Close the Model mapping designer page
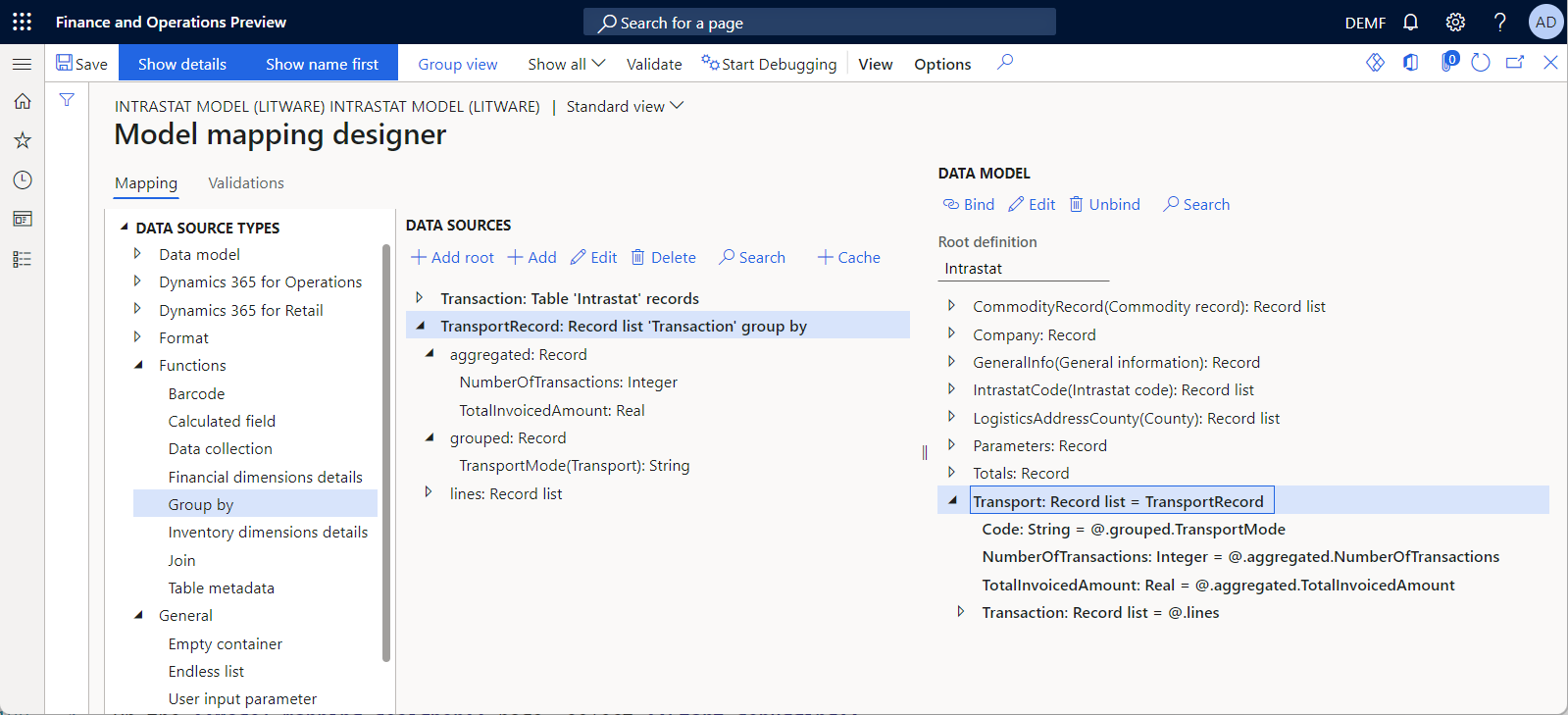1568x715 pixels. click(x=1550, y=63)
